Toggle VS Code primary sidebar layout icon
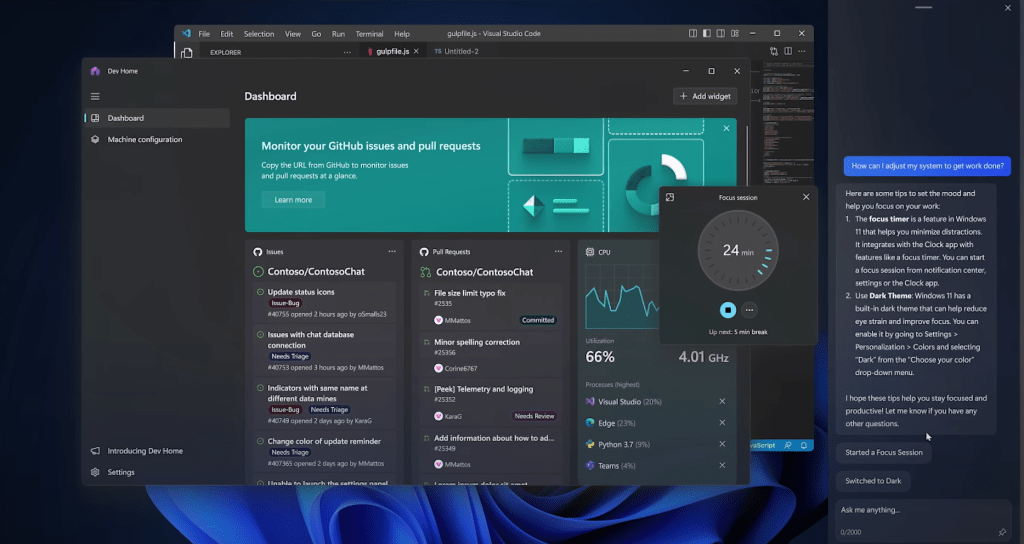This screenshot has width=1024, height=544. [706, 33]
